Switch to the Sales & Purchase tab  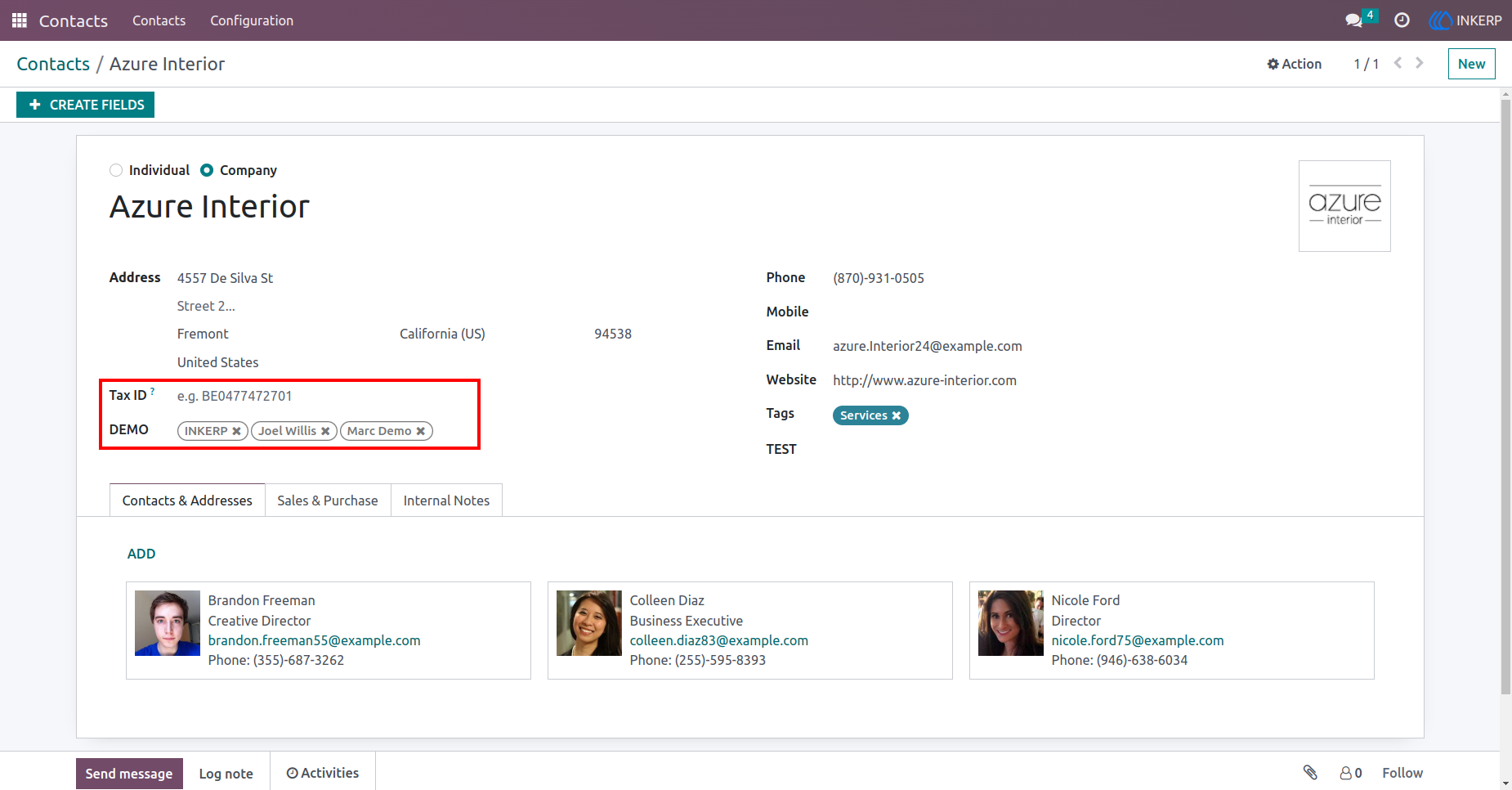pyautogui.click(x=328, y=500)
